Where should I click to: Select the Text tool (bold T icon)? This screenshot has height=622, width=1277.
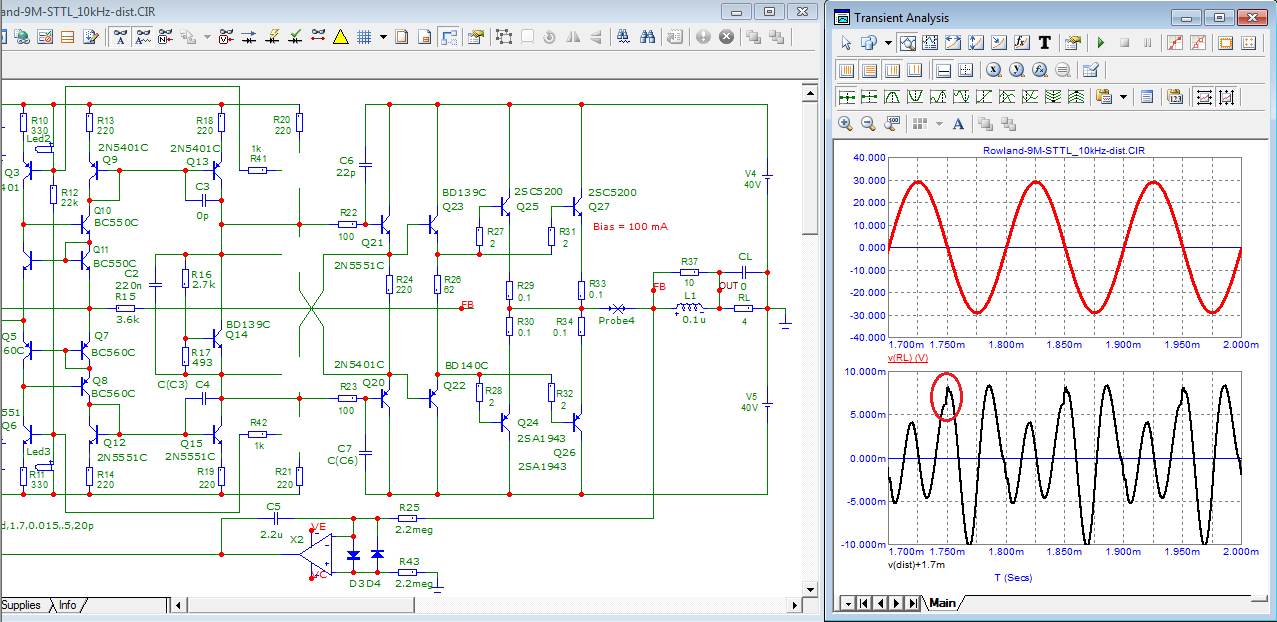coord(1045,43)
